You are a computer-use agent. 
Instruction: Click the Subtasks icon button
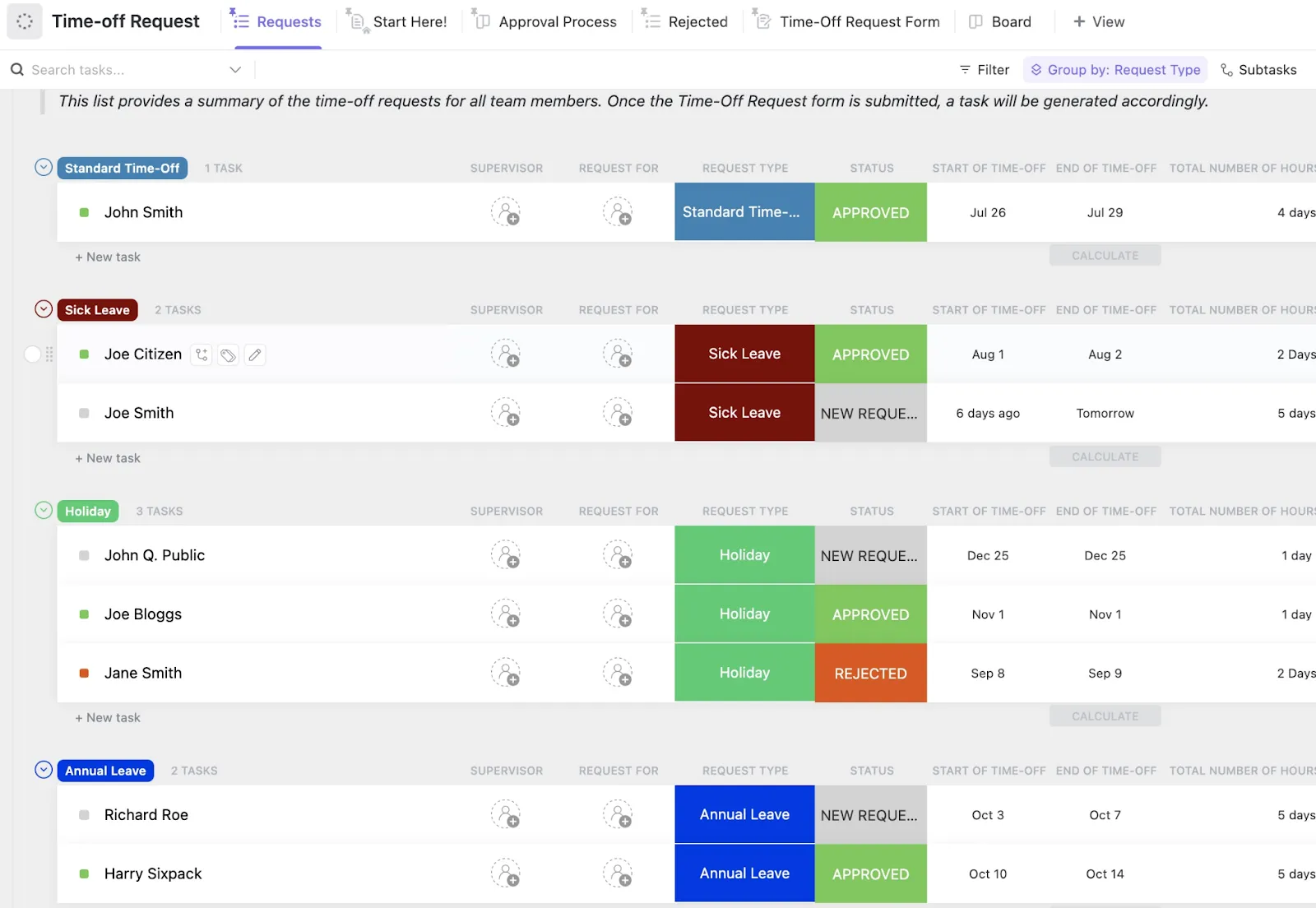pyautogui.click(x=1258, y=70)
